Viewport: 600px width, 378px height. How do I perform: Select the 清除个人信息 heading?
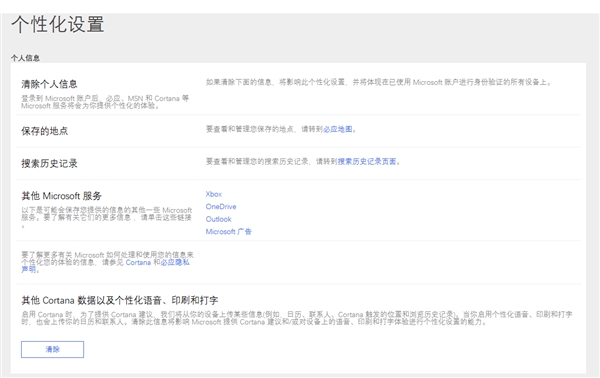click(49, 84)
